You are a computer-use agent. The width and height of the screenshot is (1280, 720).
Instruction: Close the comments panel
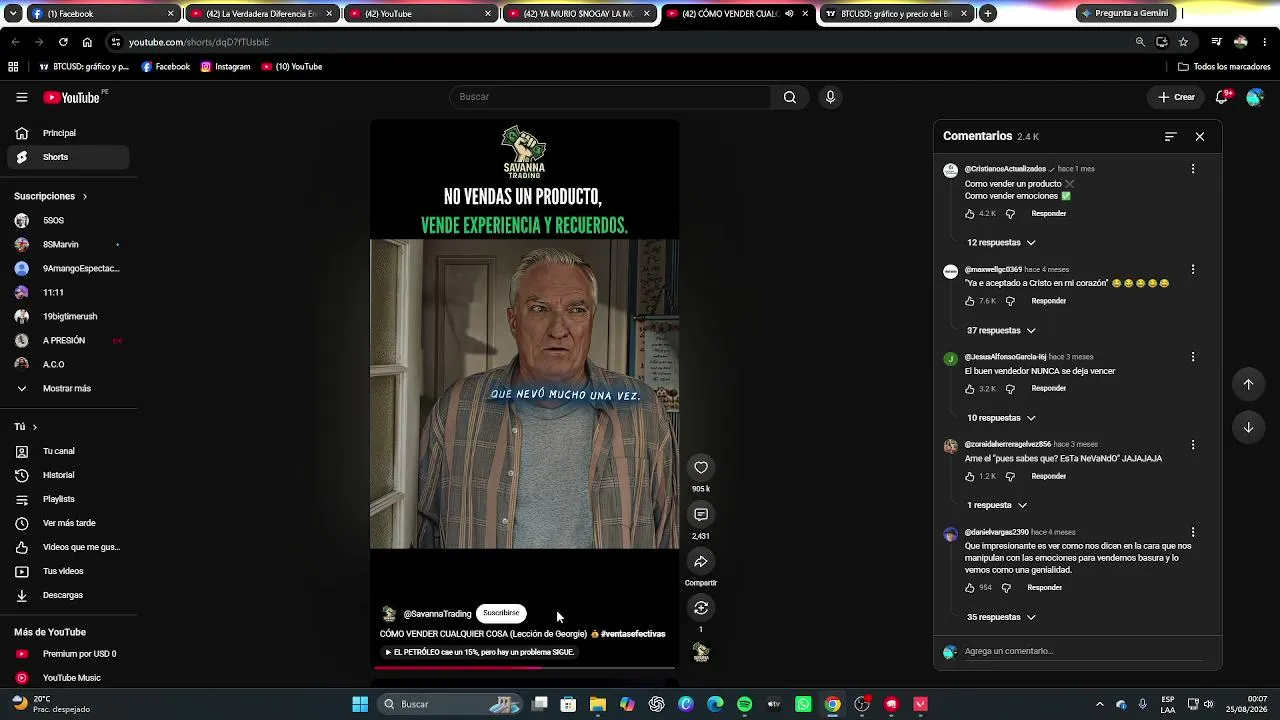click(1200, 136)
